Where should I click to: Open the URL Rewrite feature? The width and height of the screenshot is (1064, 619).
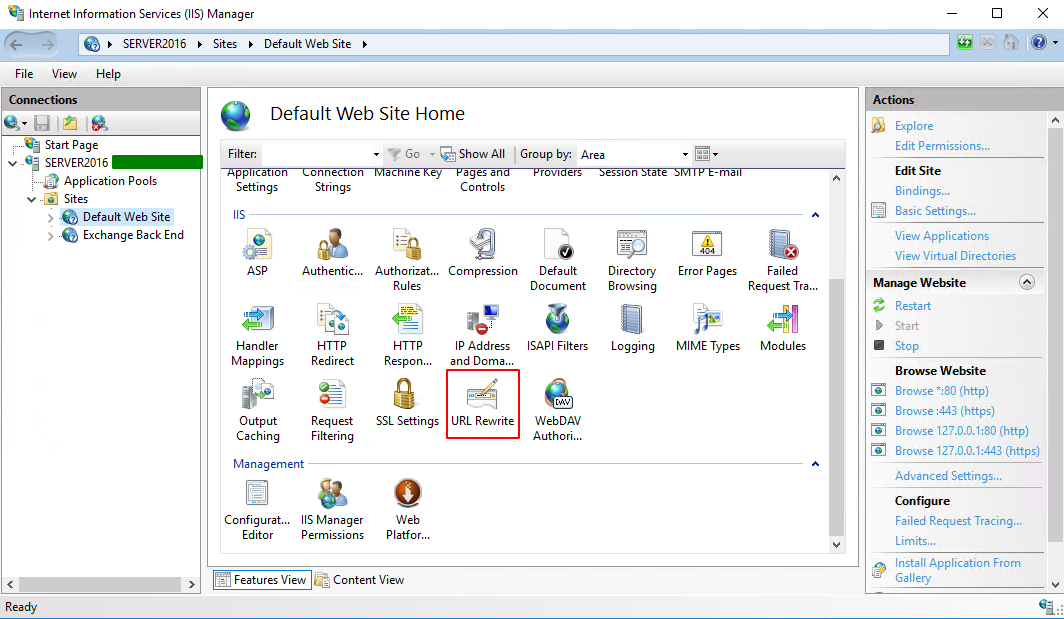point(482,403)
